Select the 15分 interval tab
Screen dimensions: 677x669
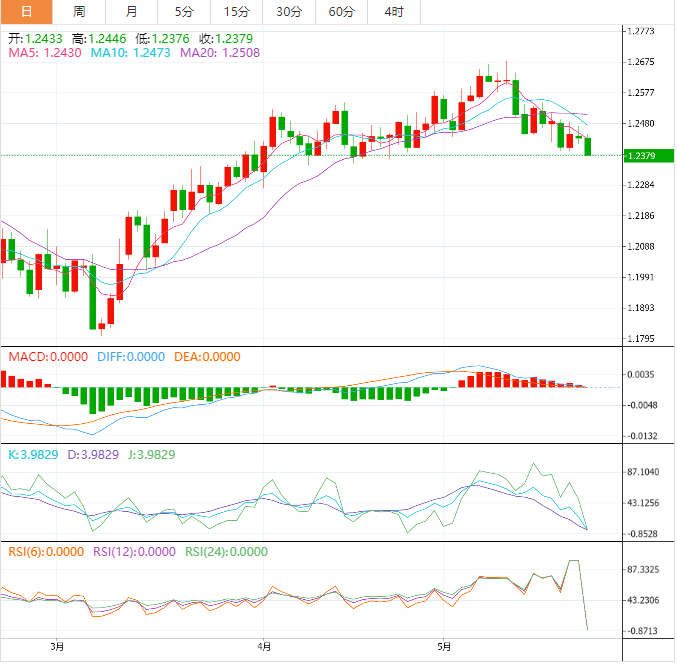(x=236, y=12)
